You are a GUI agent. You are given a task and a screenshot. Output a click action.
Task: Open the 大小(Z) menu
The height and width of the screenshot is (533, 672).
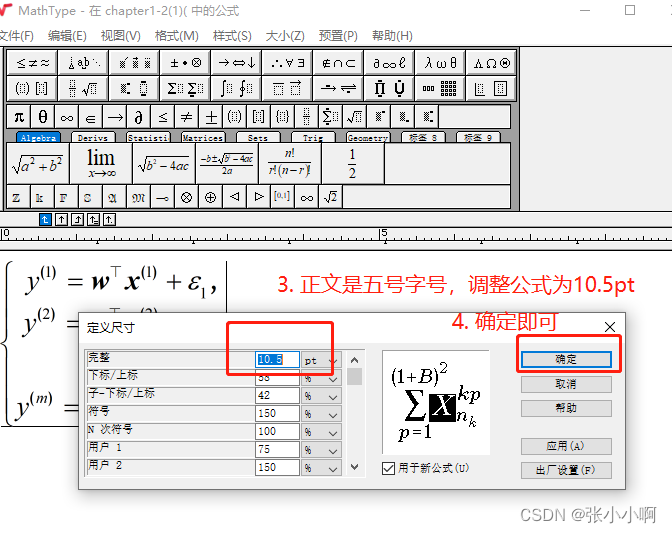pyautogui.click(x=285, y=36)
